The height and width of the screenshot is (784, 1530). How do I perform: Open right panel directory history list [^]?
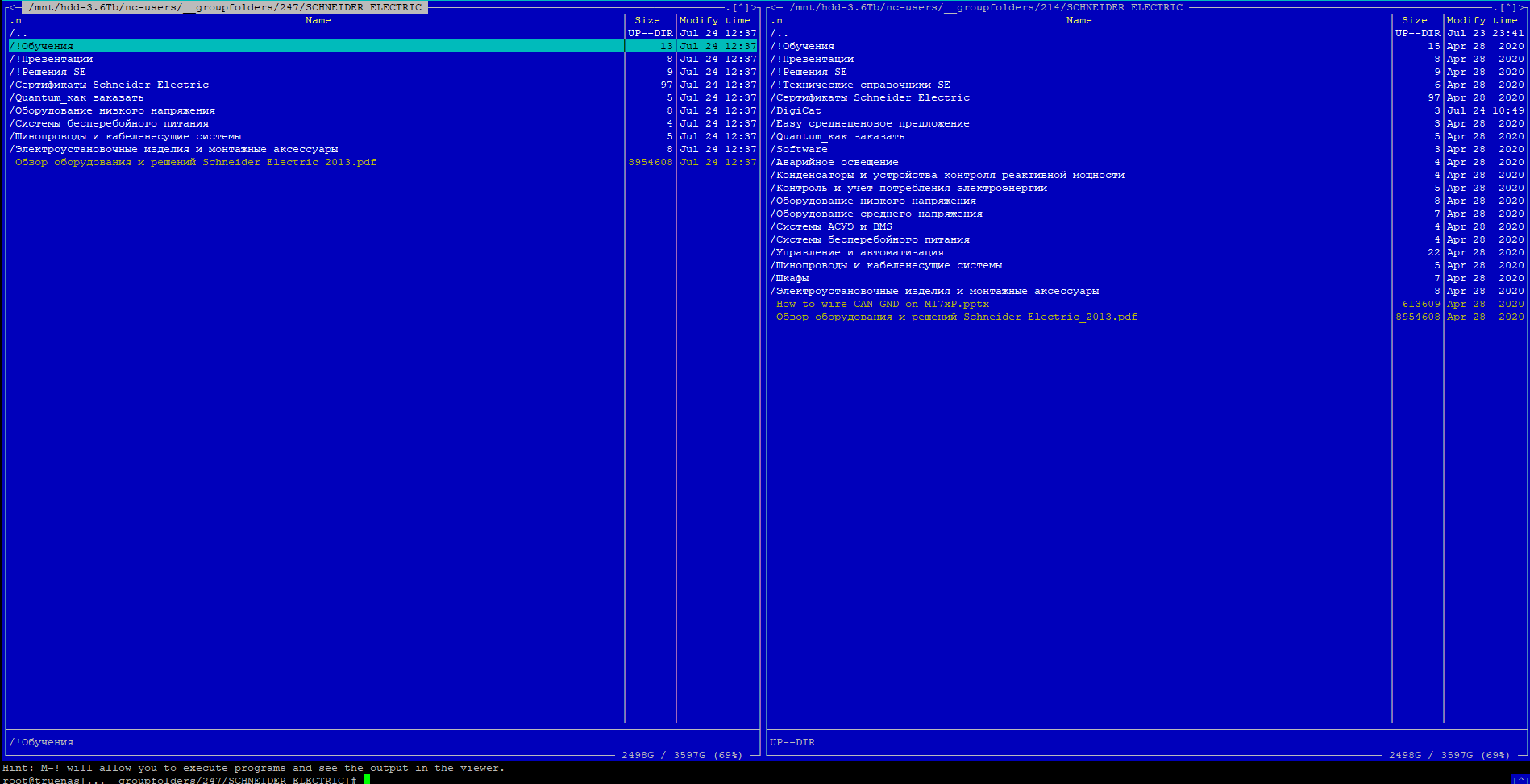tap(1508, 7)
